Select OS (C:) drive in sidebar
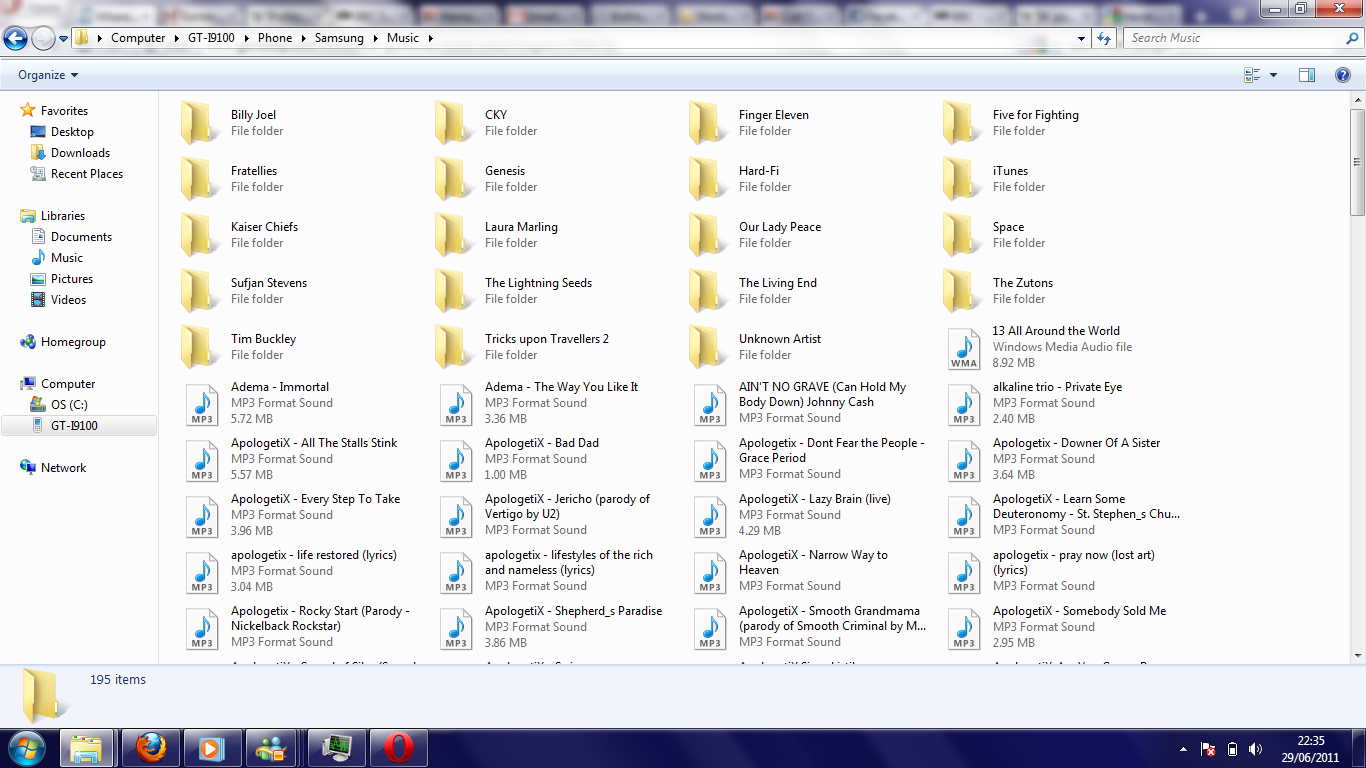1366x768 pixels. click(69, 405)
